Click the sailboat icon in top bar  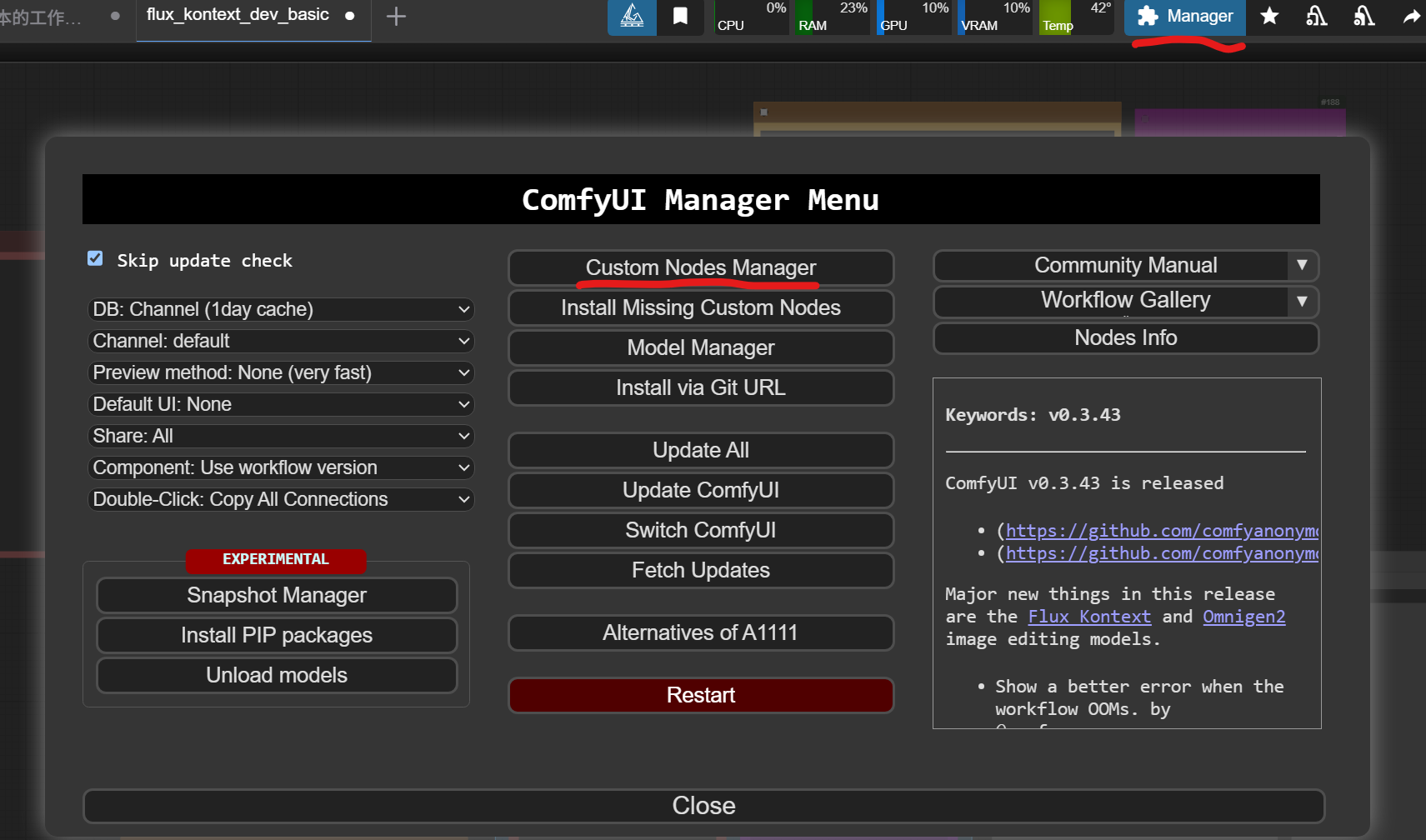tap(632, 17)
